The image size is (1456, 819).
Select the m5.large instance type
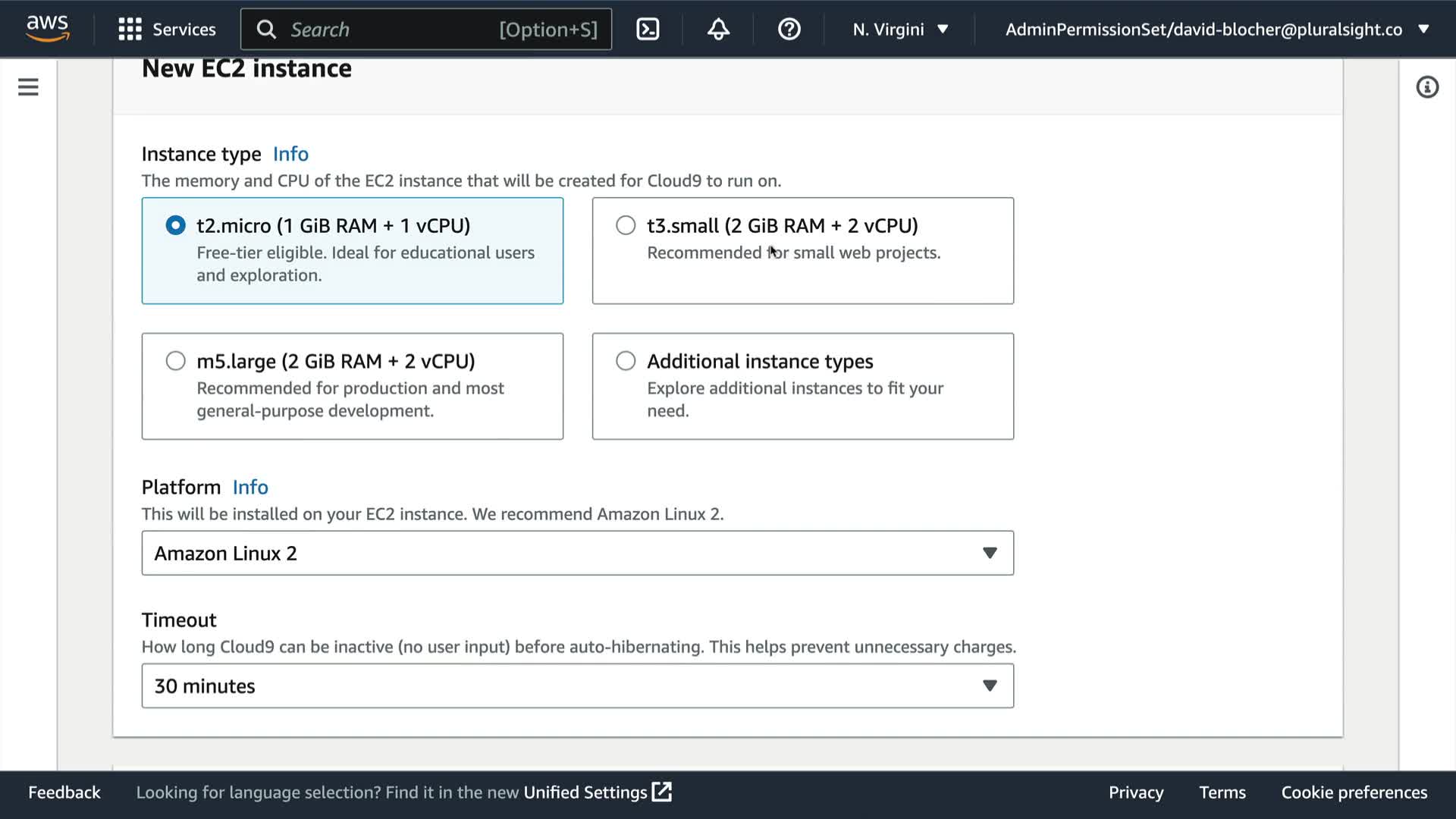click(175, 361)
